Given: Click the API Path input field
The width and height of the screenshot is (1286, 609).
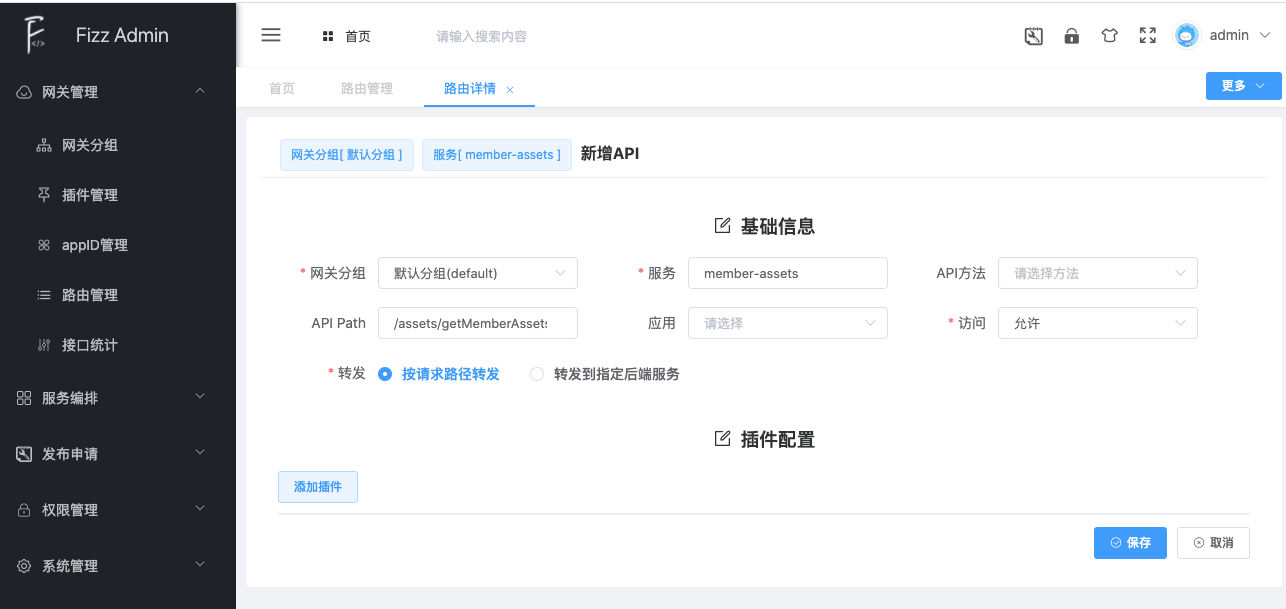Looking at the screenshot, I should point(477,323).
